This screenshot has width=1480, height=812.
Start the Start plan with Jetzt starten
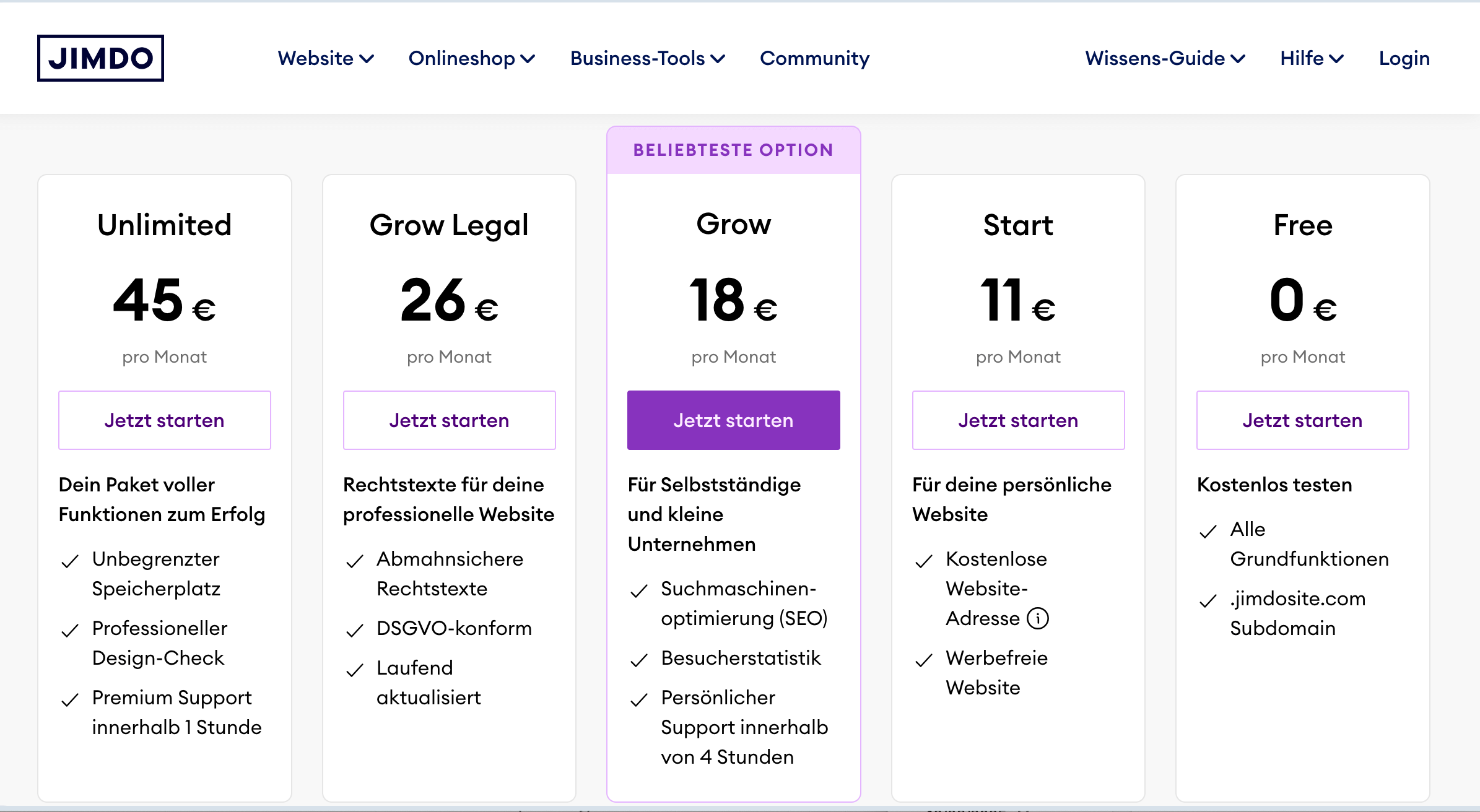pos(1019,420)
